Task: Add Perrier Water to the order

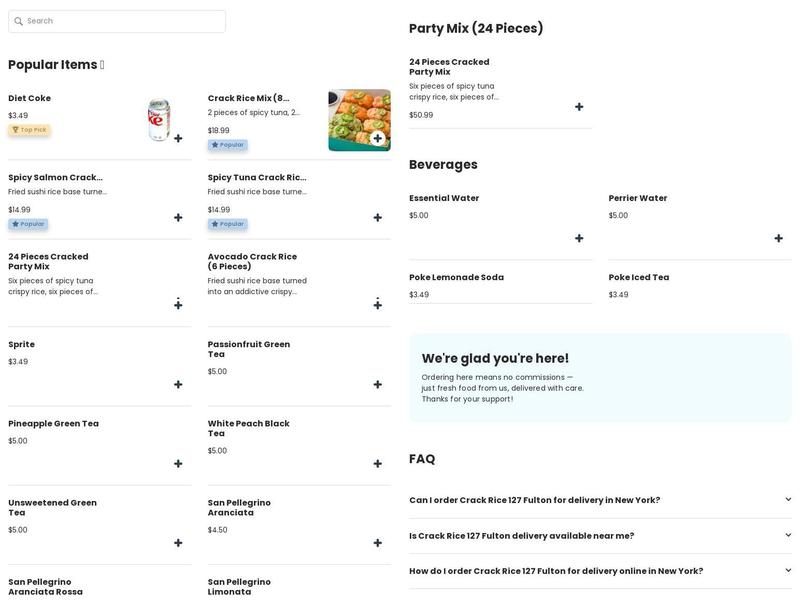Action: pos(778,239)
